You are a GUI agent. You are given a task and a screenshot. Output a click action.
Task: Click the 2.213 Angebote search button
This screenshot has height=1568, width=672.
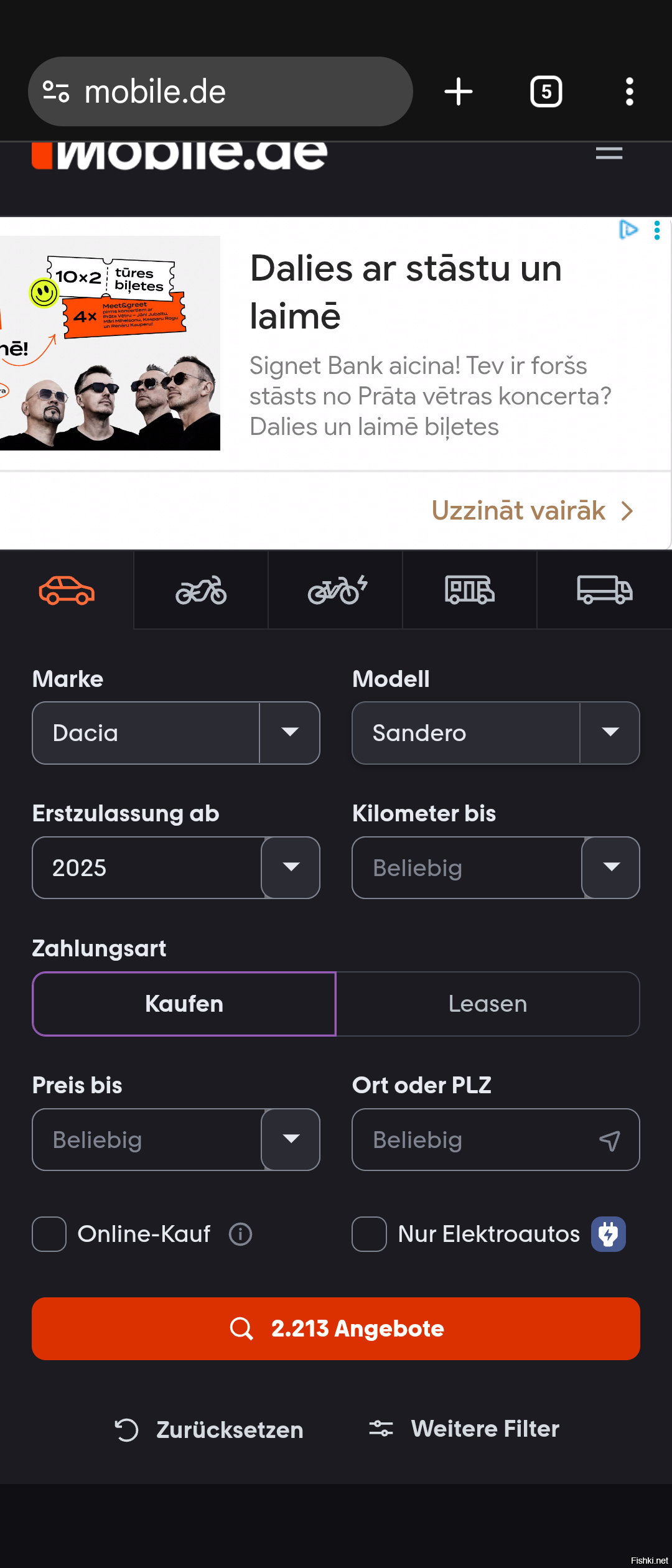click(336, 1328)
